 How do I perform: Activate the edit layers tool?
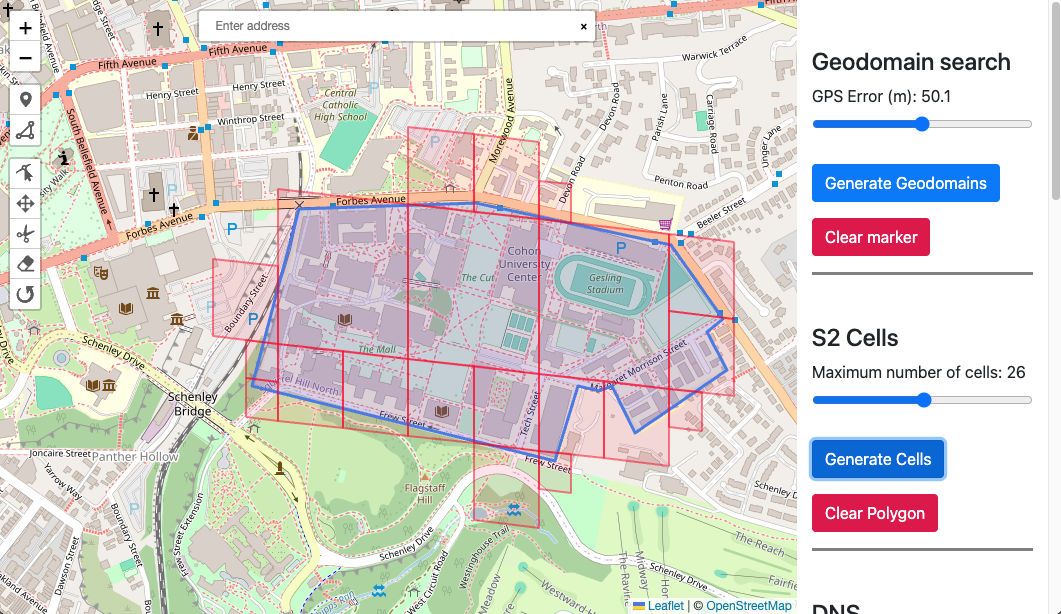click(x=25, y=173)
